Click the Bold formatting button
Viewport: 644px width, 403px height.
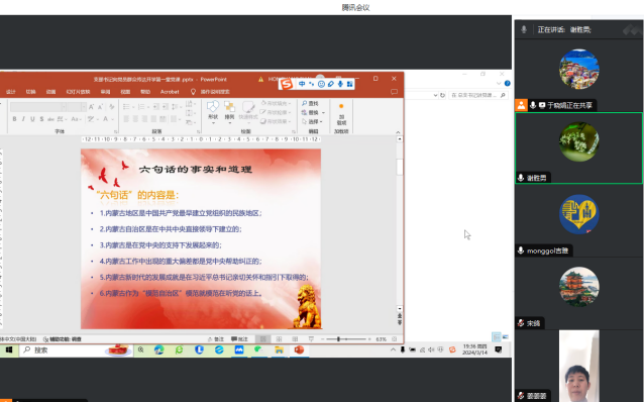tap(15, 119)
